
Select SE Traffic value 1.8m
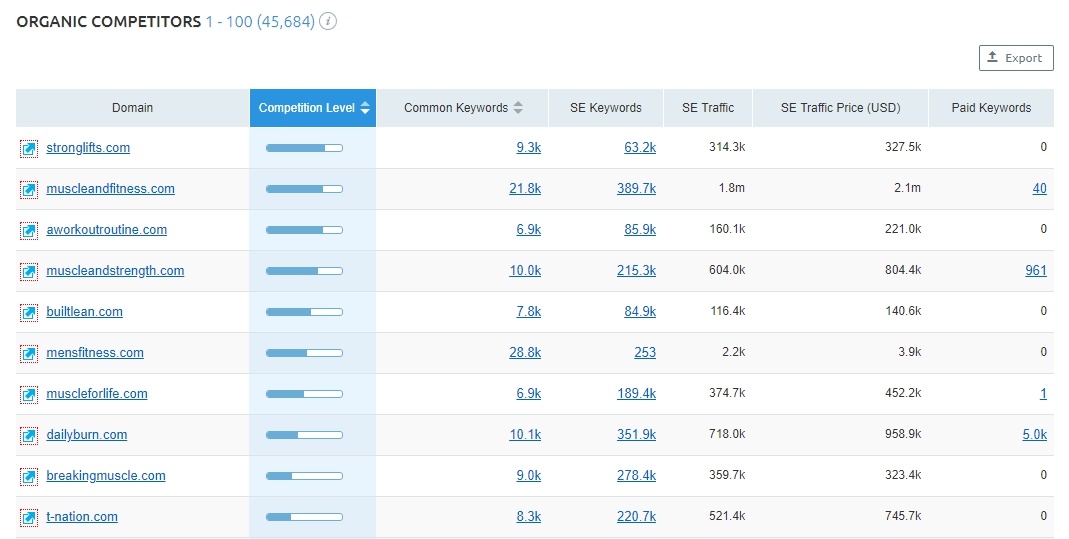pos(732,187)
